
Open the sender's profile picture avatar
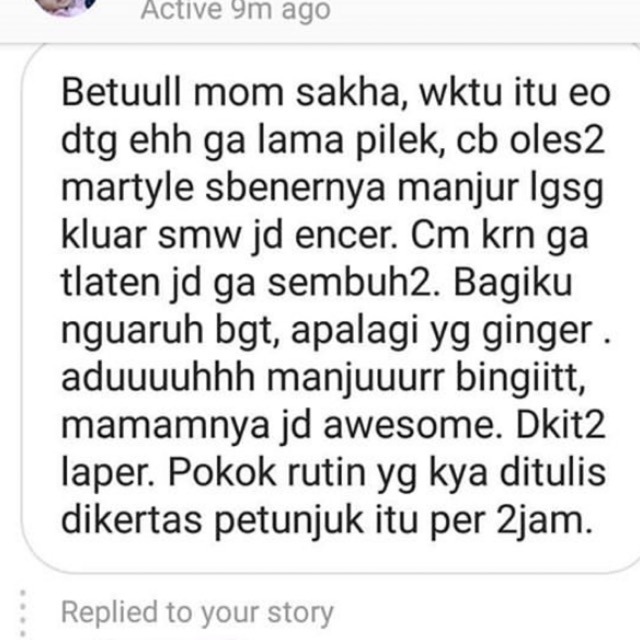tap(65, 6)
